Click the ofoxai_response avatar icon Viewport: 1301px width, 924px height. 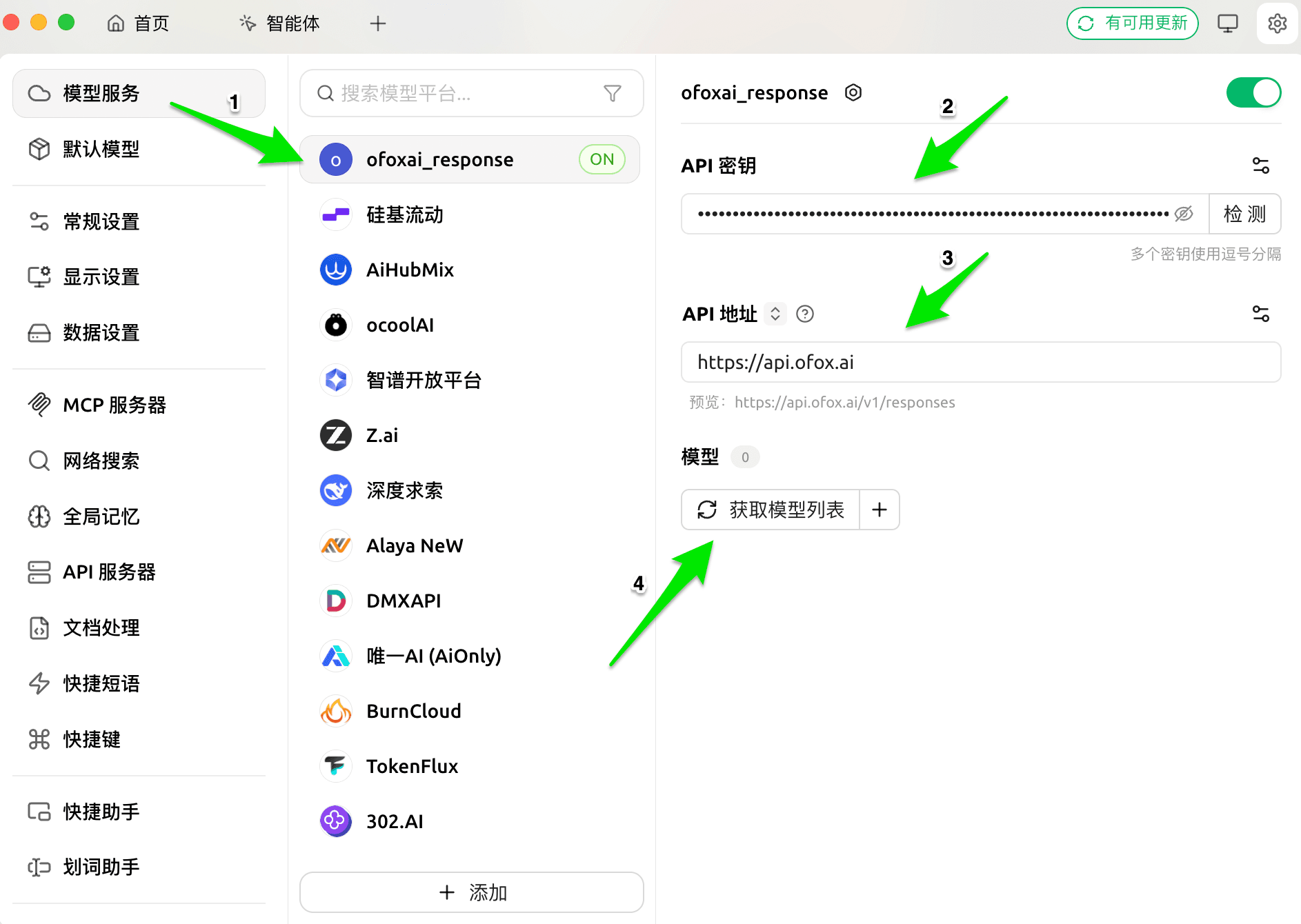[x=336, y=159]
